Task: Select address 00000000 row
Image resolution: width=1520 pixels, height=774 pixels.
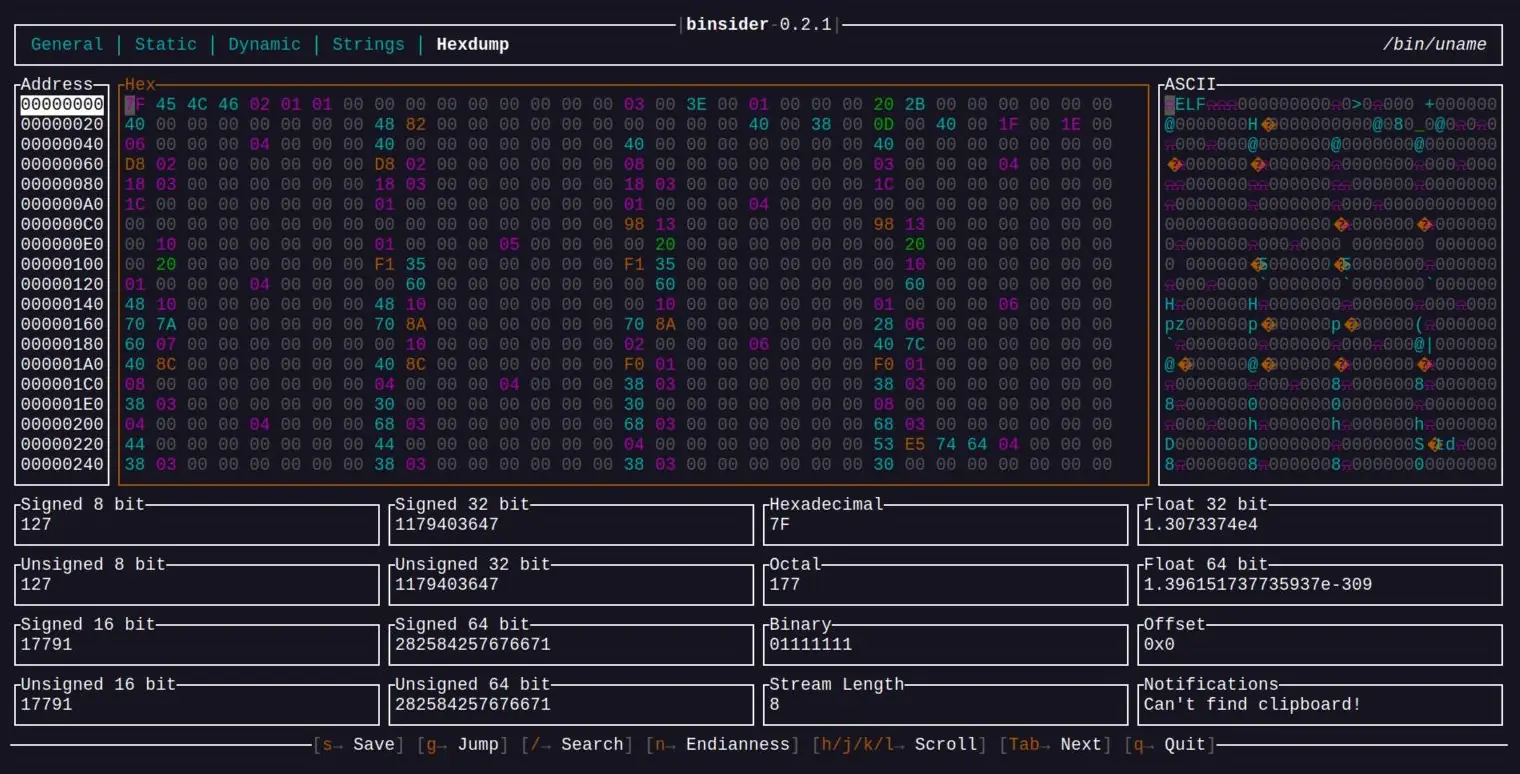Action: [62, 104]
